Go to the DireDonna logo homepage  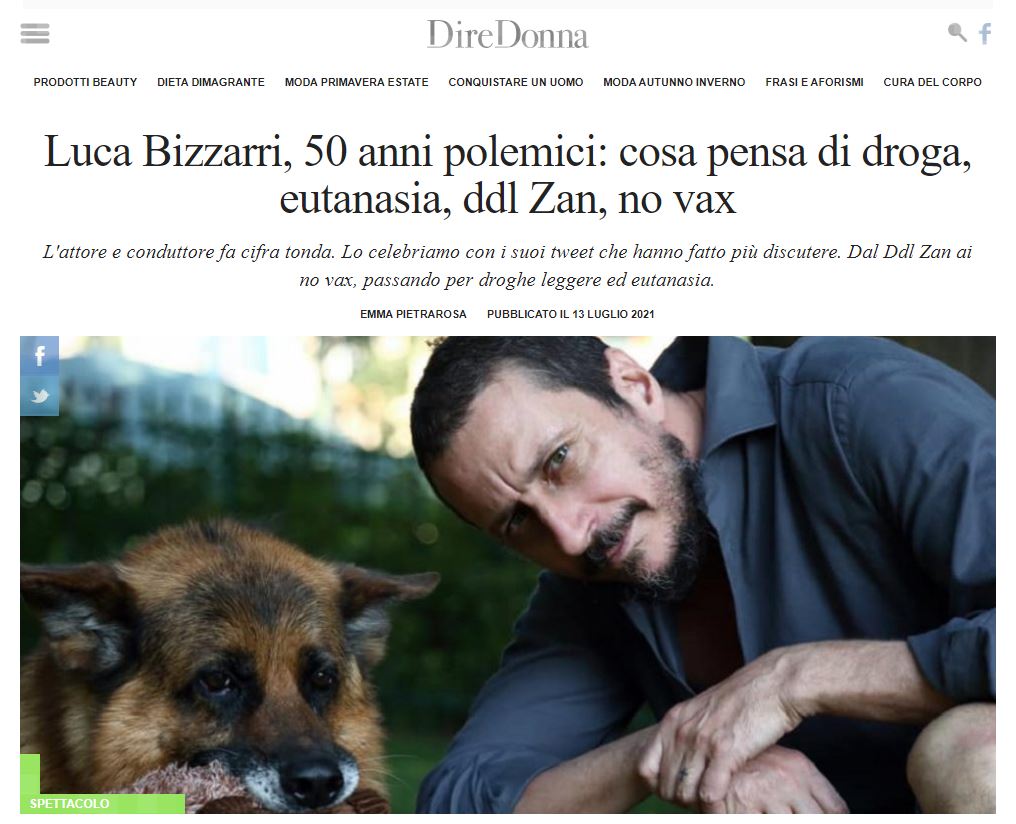(507, 34)
